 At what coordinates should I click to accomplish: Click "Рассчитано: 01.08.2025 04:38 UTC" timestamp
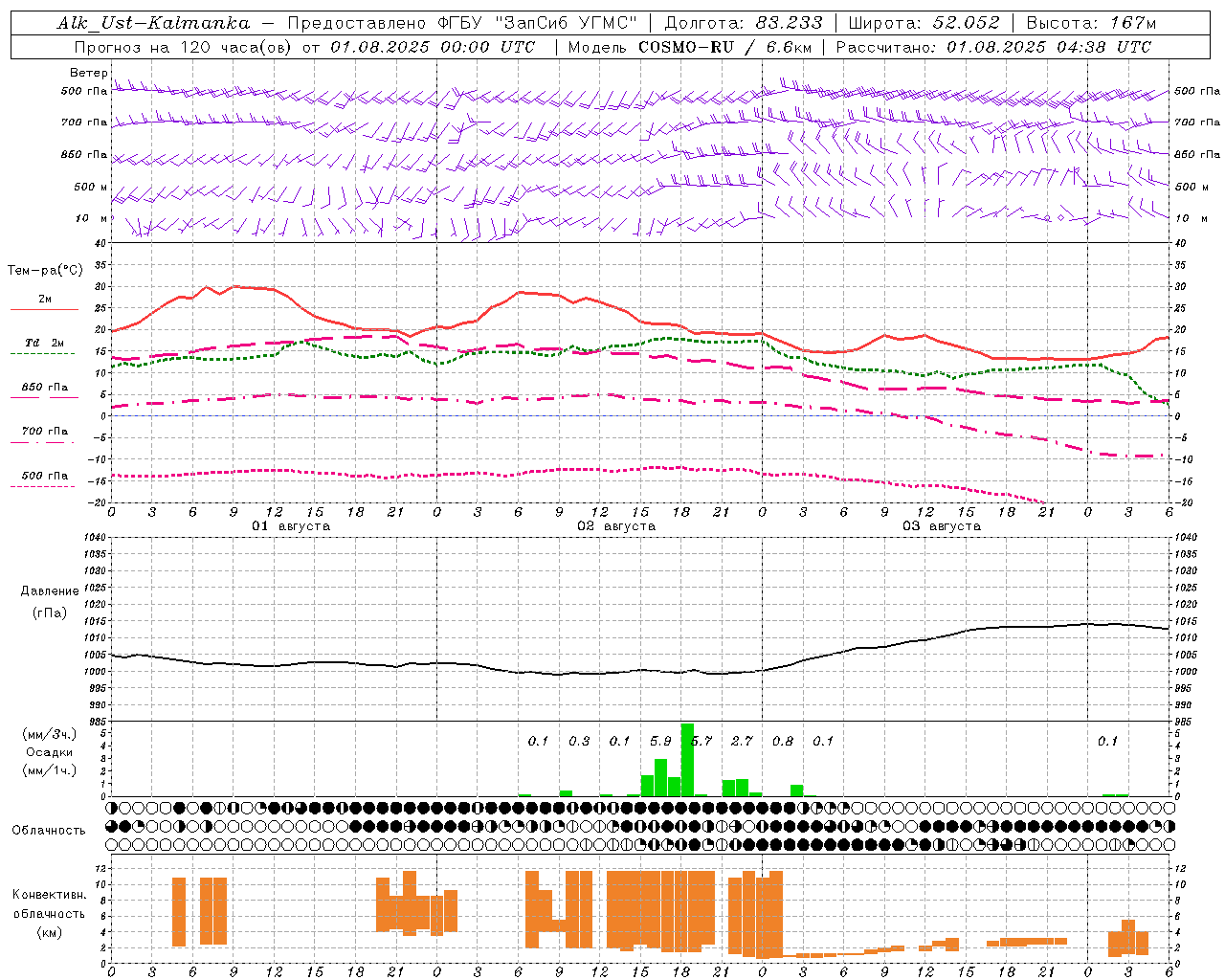993,47
